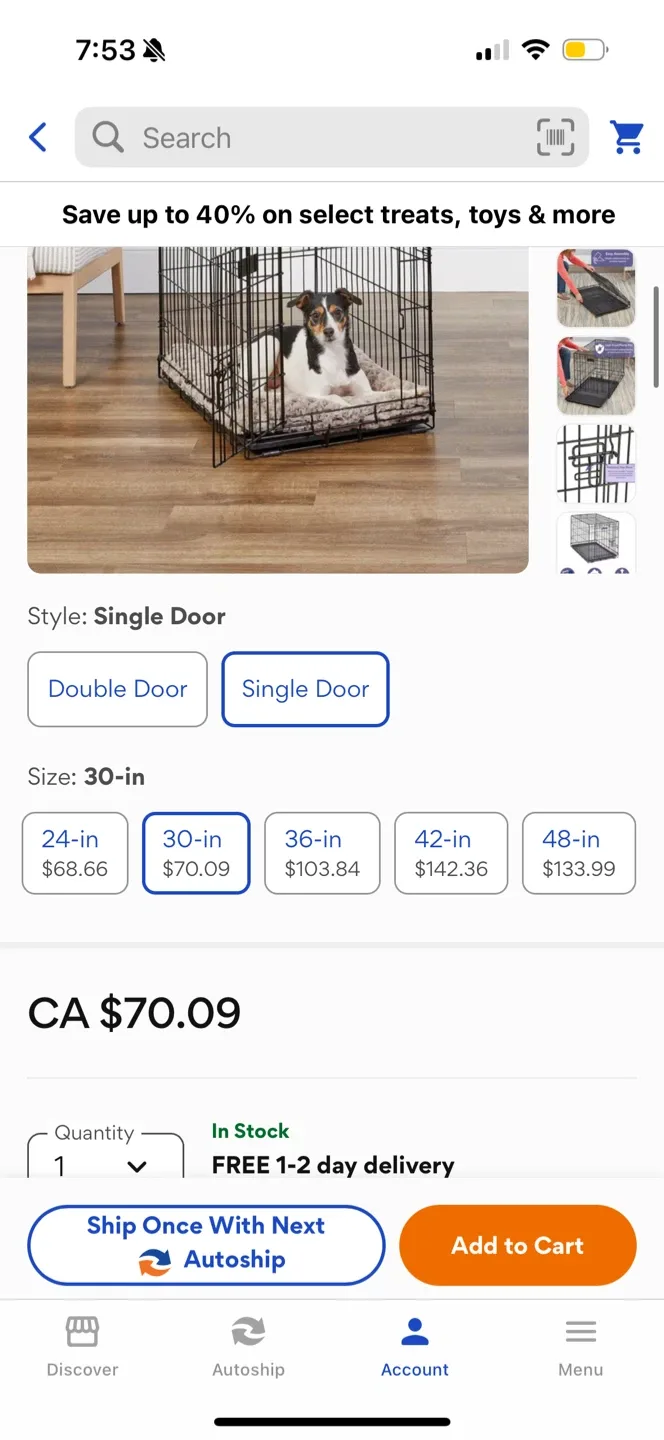
Task: Go to the Discover tab
Action: (82, 1346)
